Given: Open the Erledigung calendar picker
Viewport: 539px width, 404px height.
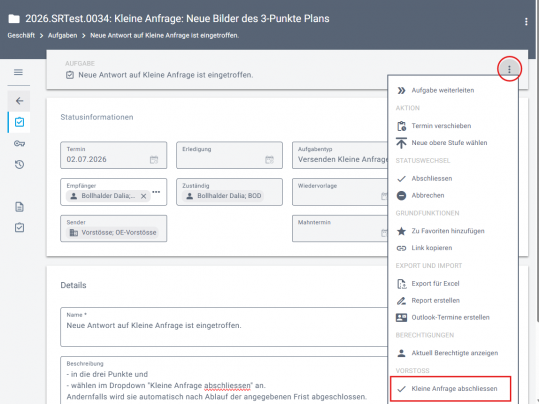Looking at the screenshot, I should [269, 160].
